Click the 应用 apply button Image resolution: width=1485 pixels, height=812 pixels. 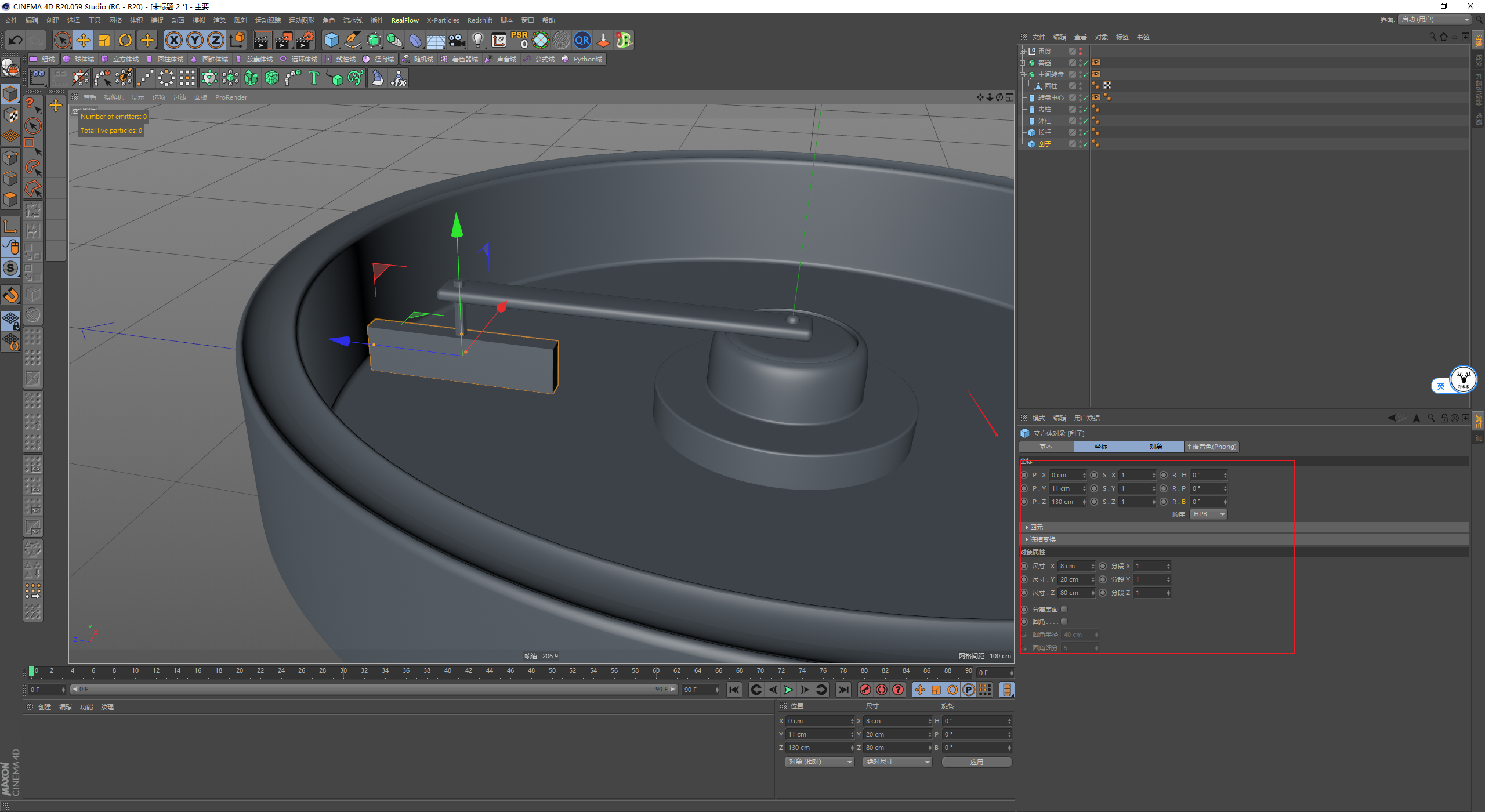(976, 762)
